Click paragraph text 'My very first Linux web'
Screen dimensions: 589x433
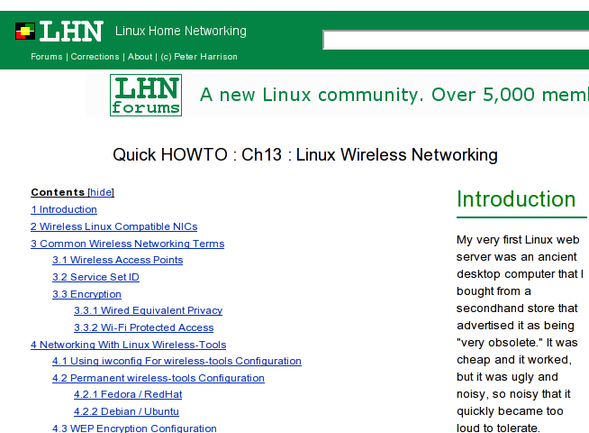pos(518,240)
